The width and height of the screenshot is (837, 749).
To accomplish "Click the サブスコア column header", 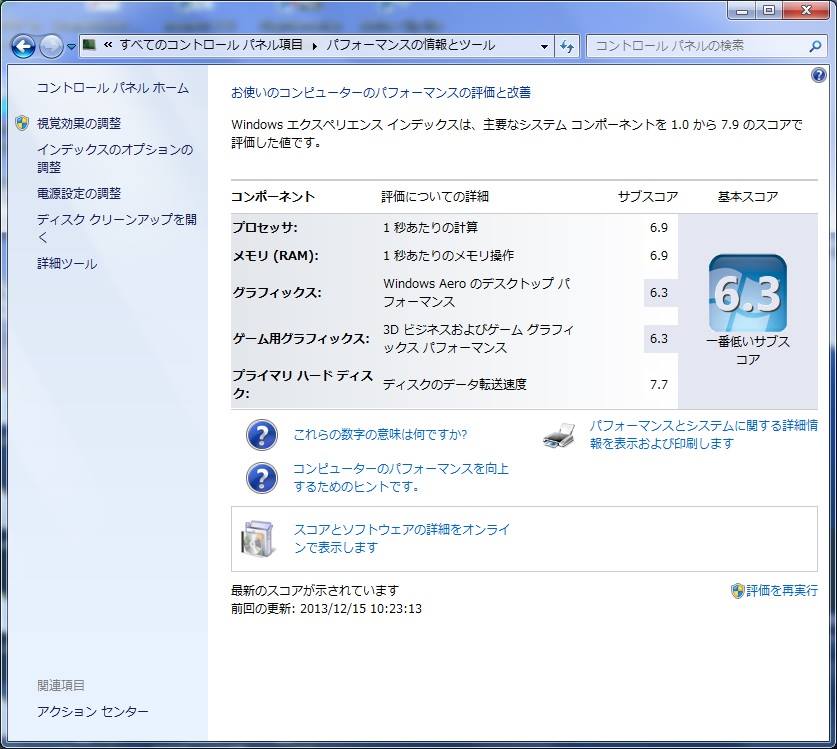I will pos(648,196).
